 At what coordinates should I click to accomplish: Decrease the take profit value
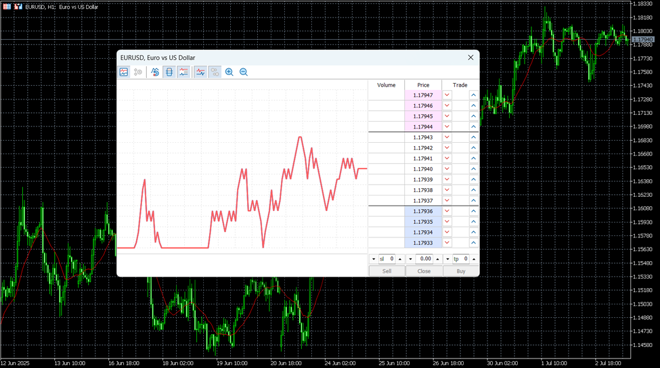447,259
